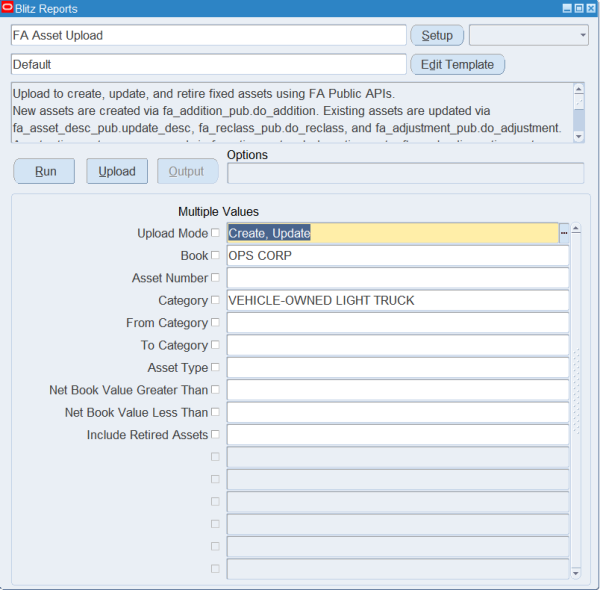Maximize the Blitz Reports window
Viewport: 600px width, 590px height.
click(x=579, y=8)
